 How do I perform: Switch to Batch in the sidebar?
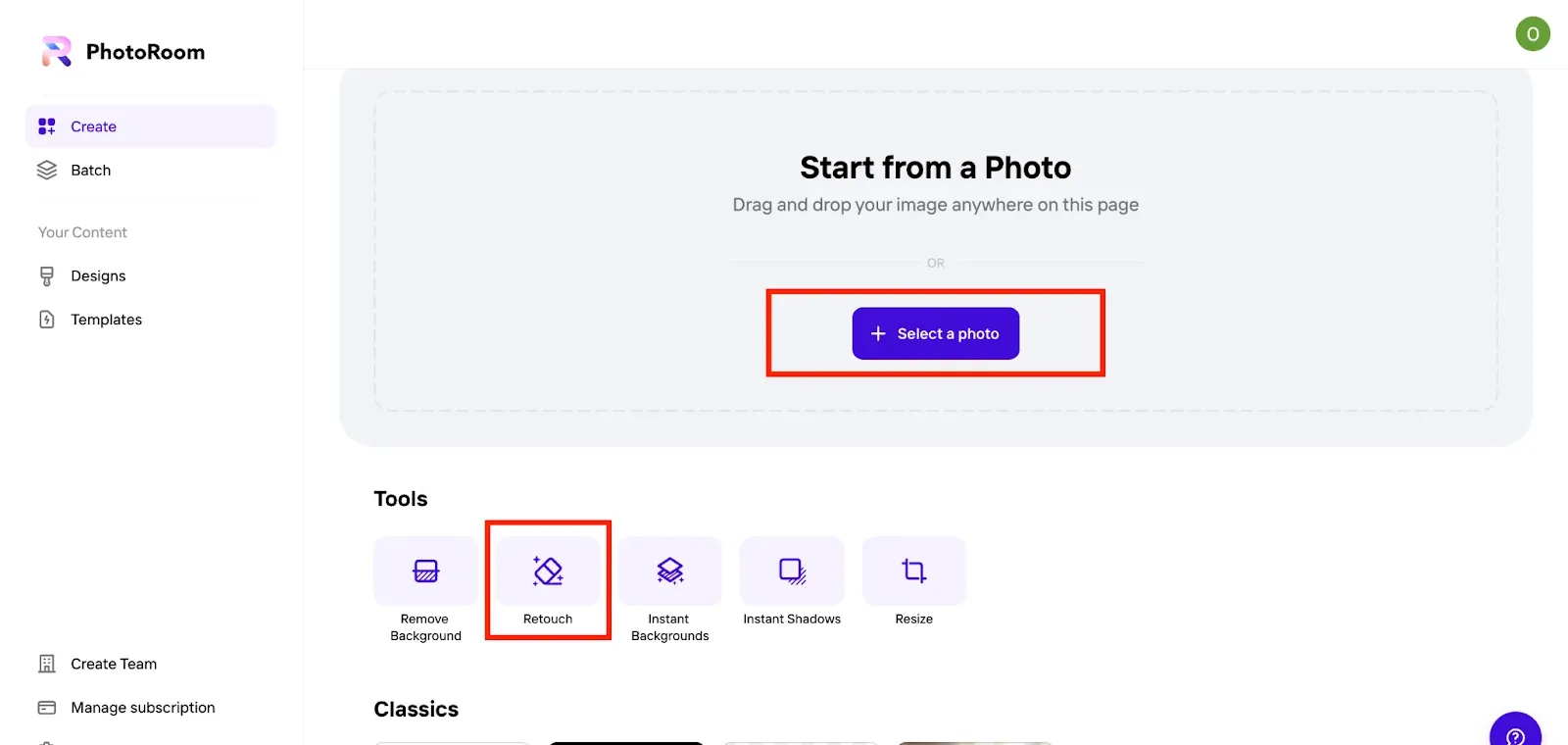coord(151,170)
